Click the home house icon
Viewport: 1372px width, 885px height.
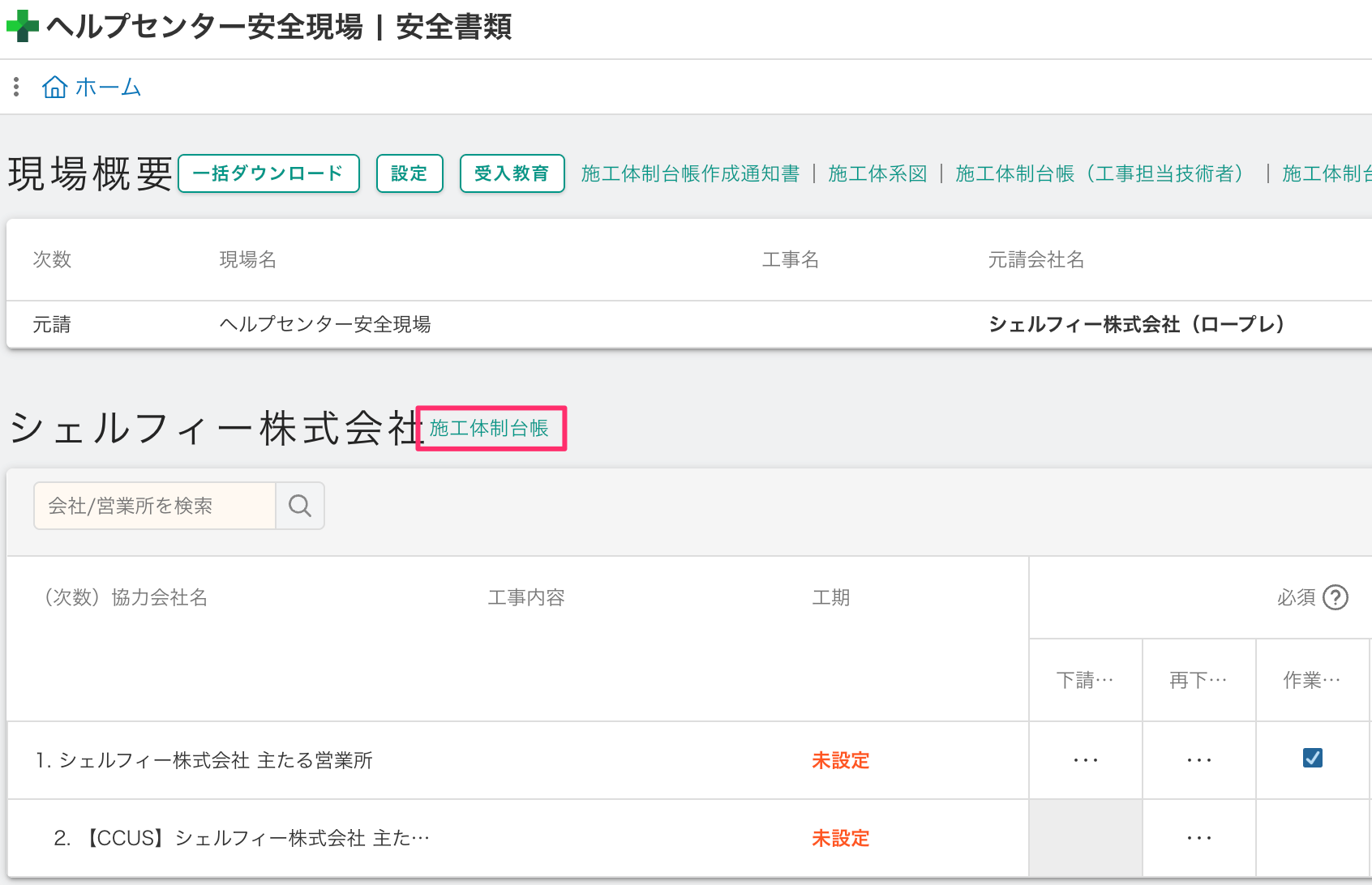pyautogui.click(x=54, y=87)
